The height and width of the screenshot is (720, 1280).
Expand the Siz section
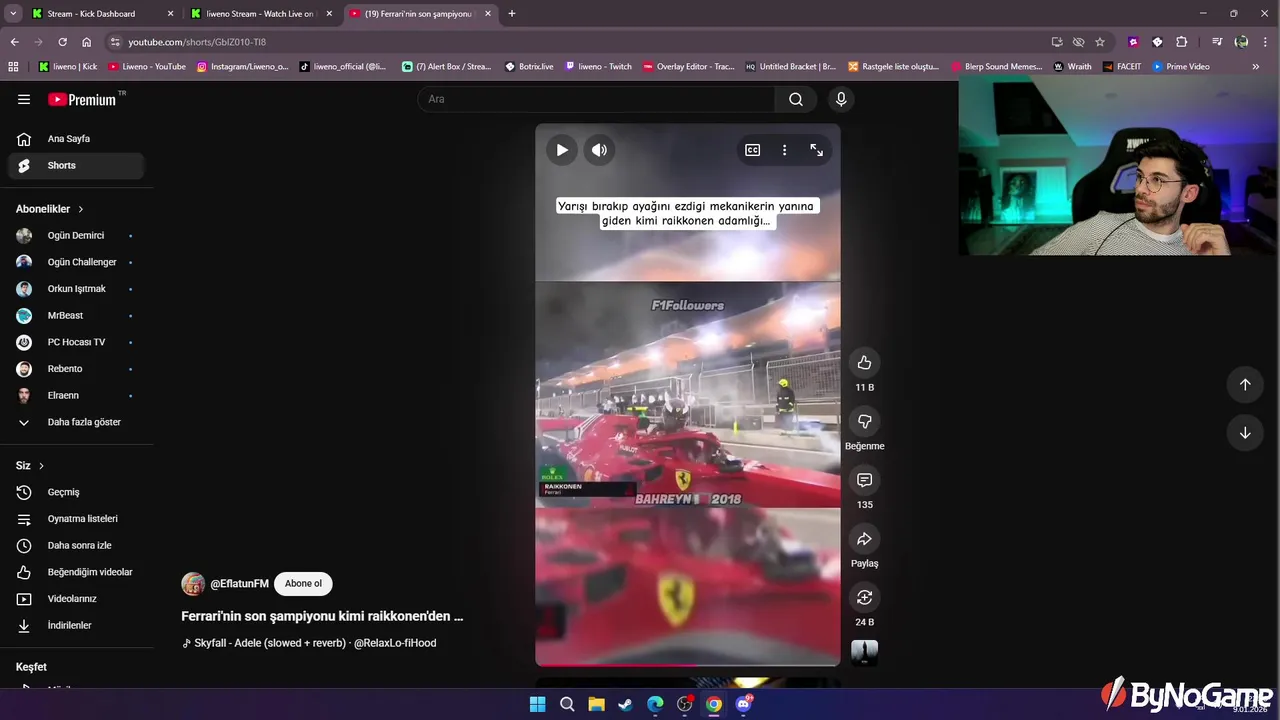30,466
